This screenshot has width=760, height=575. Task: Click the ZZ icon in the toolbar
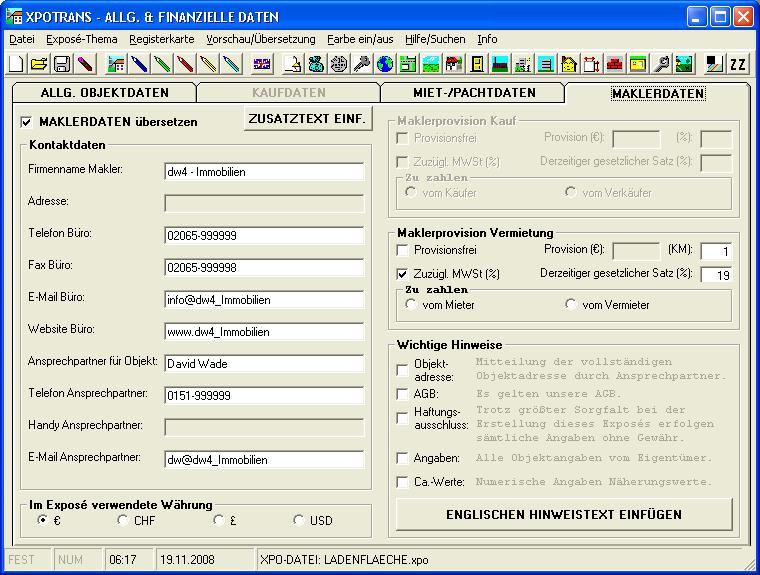click(x=738, y=64)
